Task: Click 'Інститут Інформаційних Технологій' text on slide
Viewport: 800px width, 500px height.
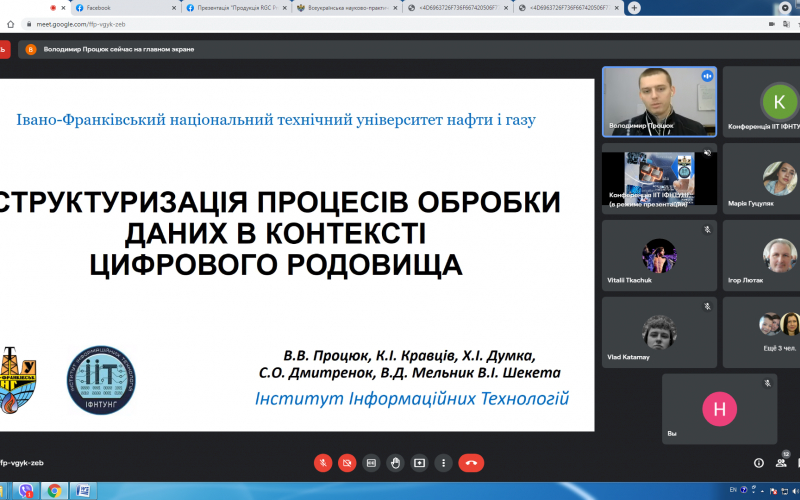Action: tap(412, 398)
